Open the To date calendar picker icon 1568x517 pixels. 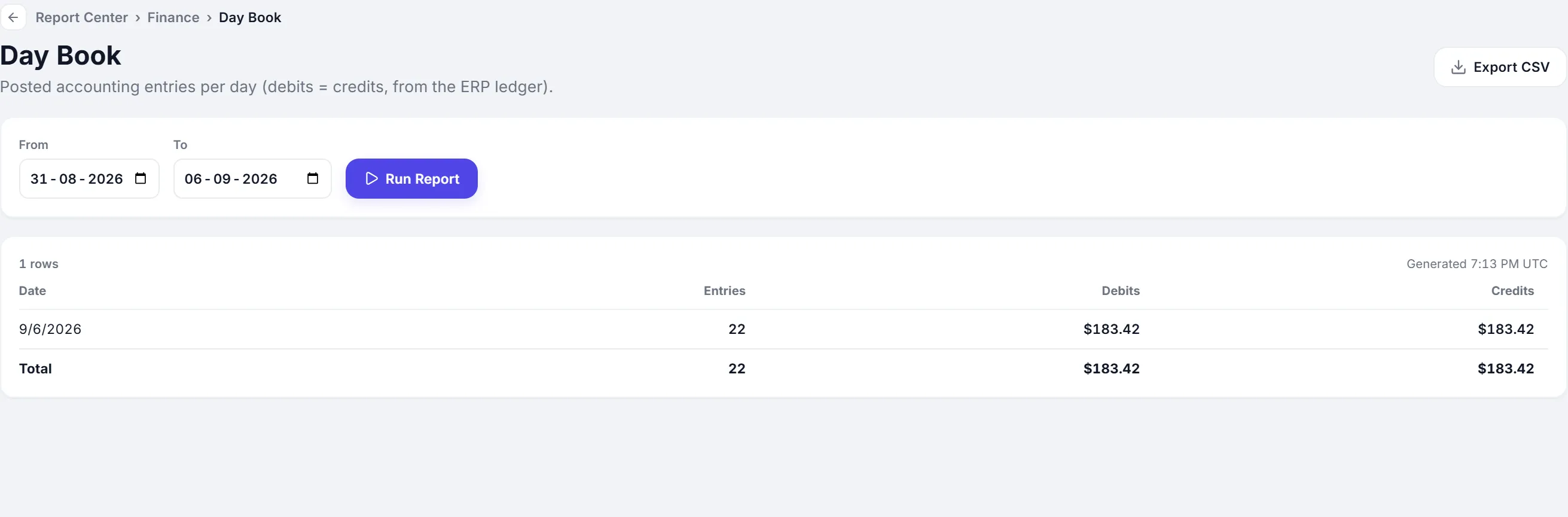(313, 178)
